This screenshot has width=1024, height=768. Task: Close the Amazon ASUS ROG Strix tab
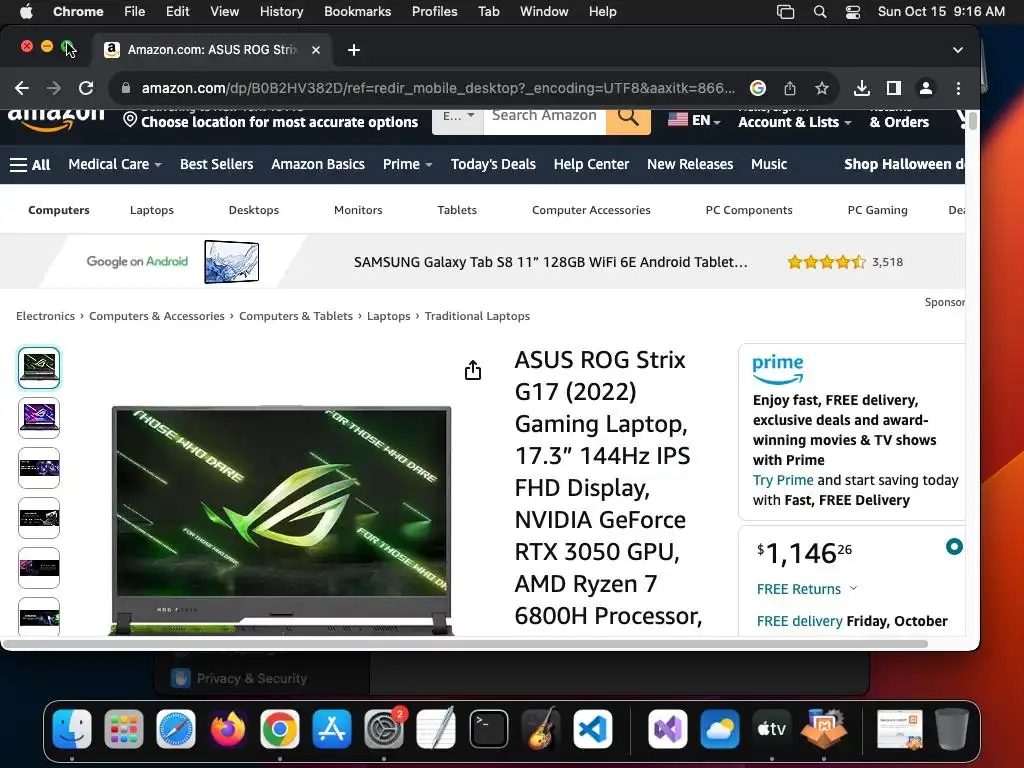pyautogui.click(x=315, y=50)
